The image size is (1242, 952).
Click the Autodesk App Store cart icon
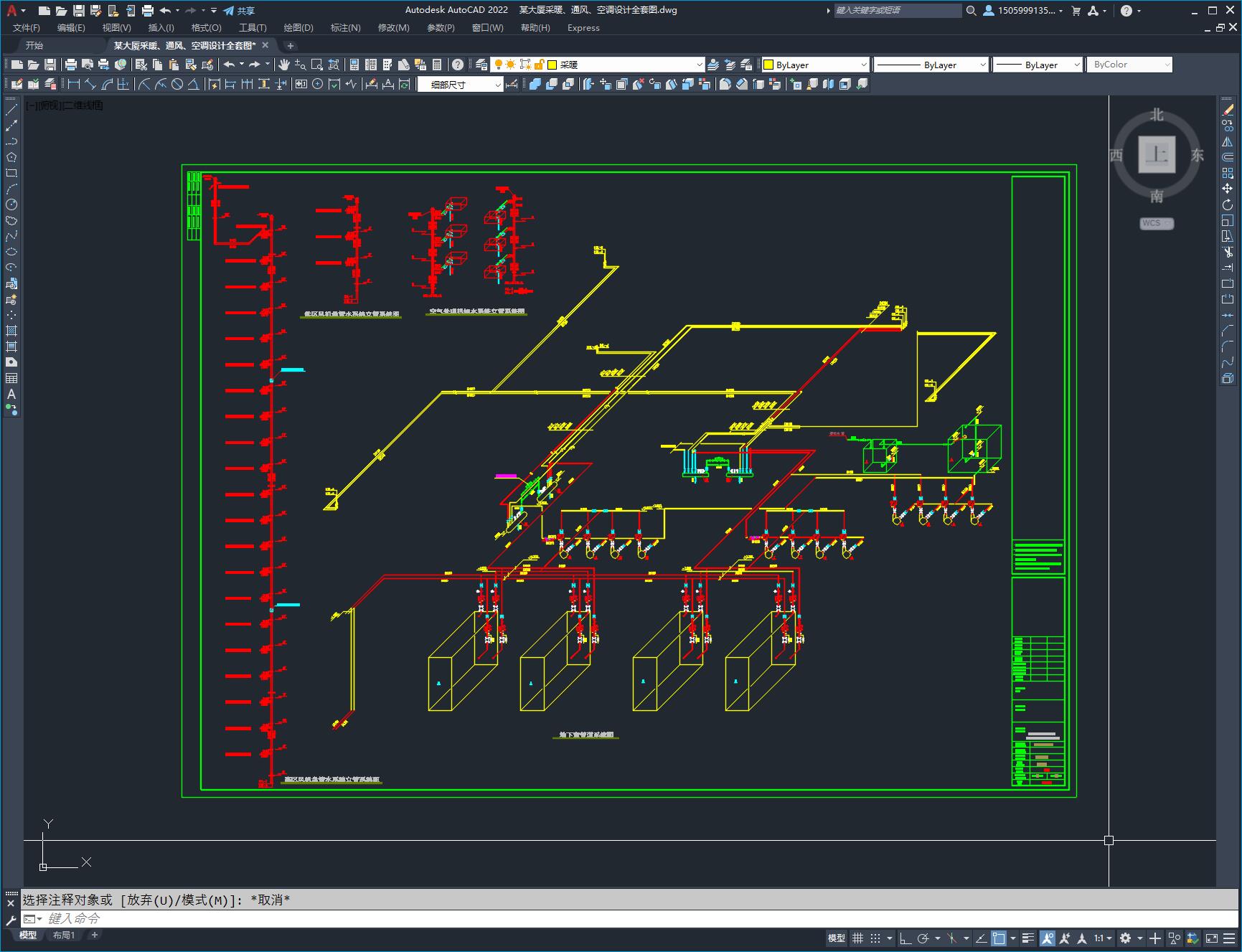tap(1076, 10)
